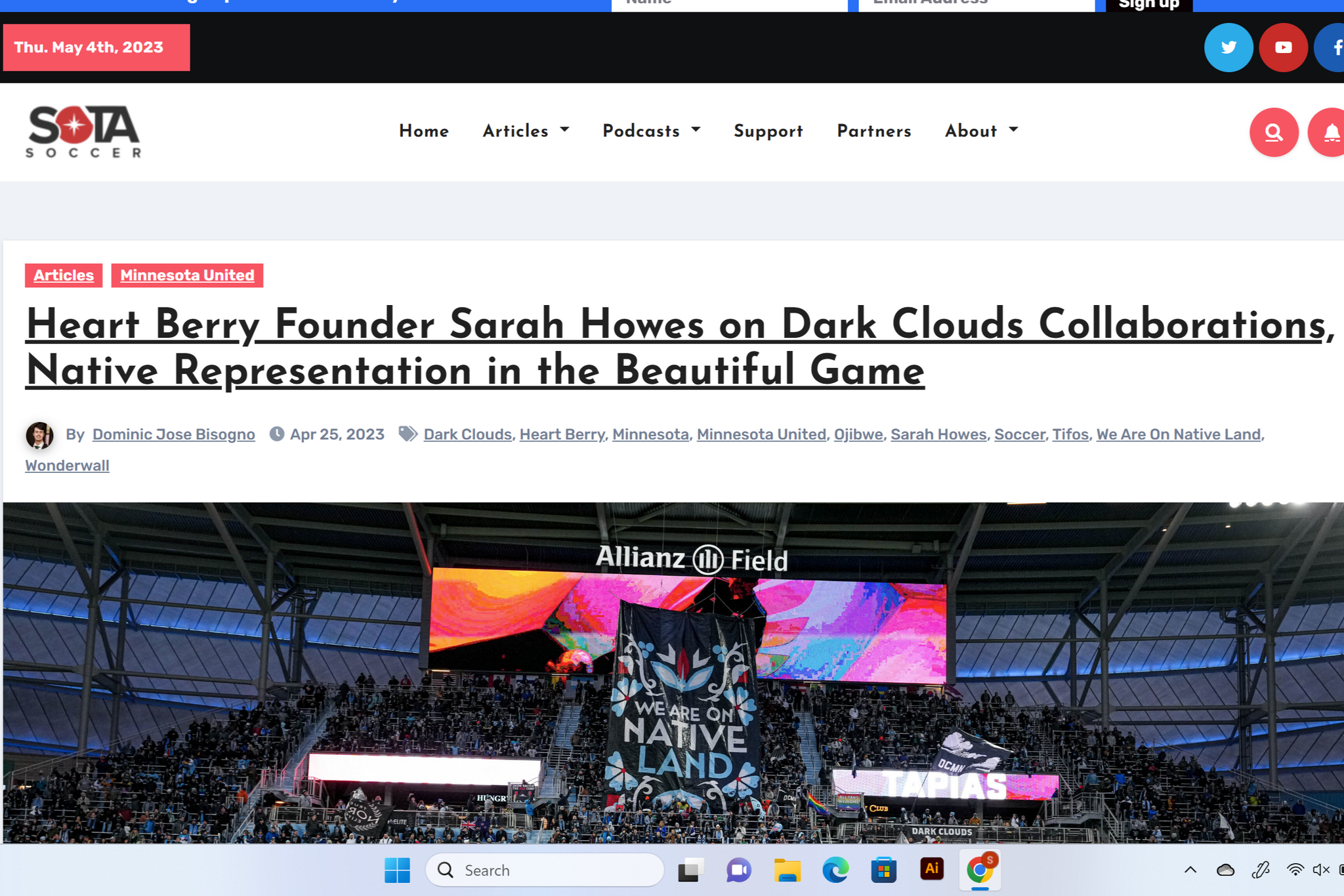Click the Dark Clouds tag
The width and height of the screenshot is (1344, 896).
point(467,434)
